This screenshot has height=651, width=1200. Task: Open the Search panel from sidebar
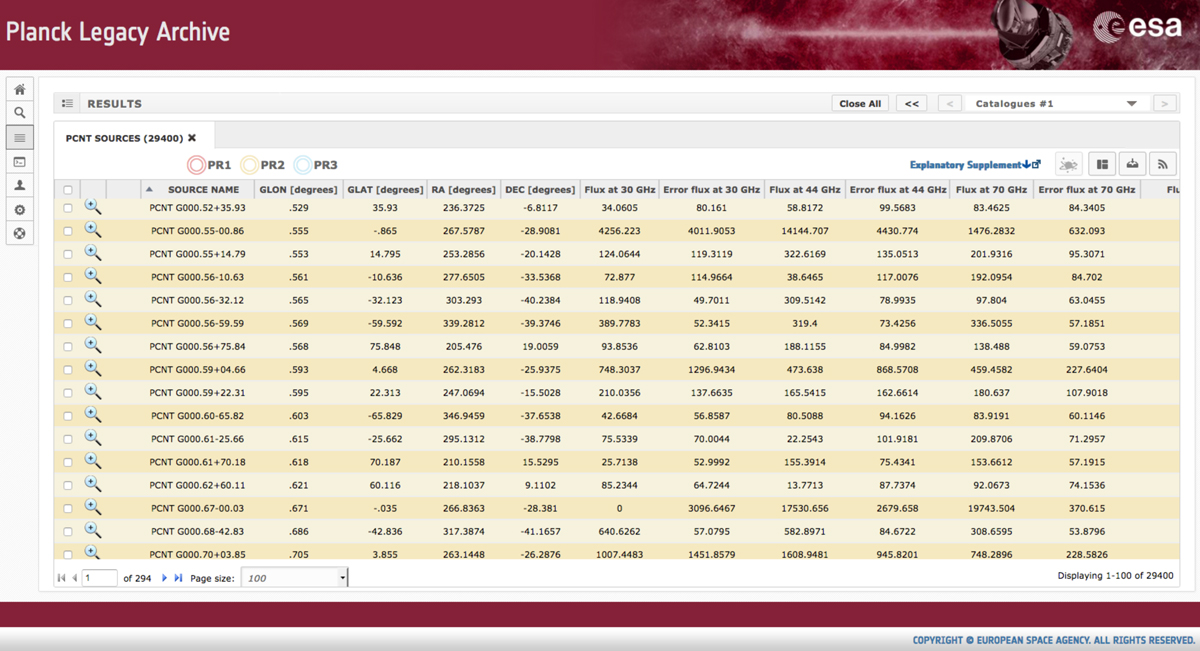(x=19, y=113)
